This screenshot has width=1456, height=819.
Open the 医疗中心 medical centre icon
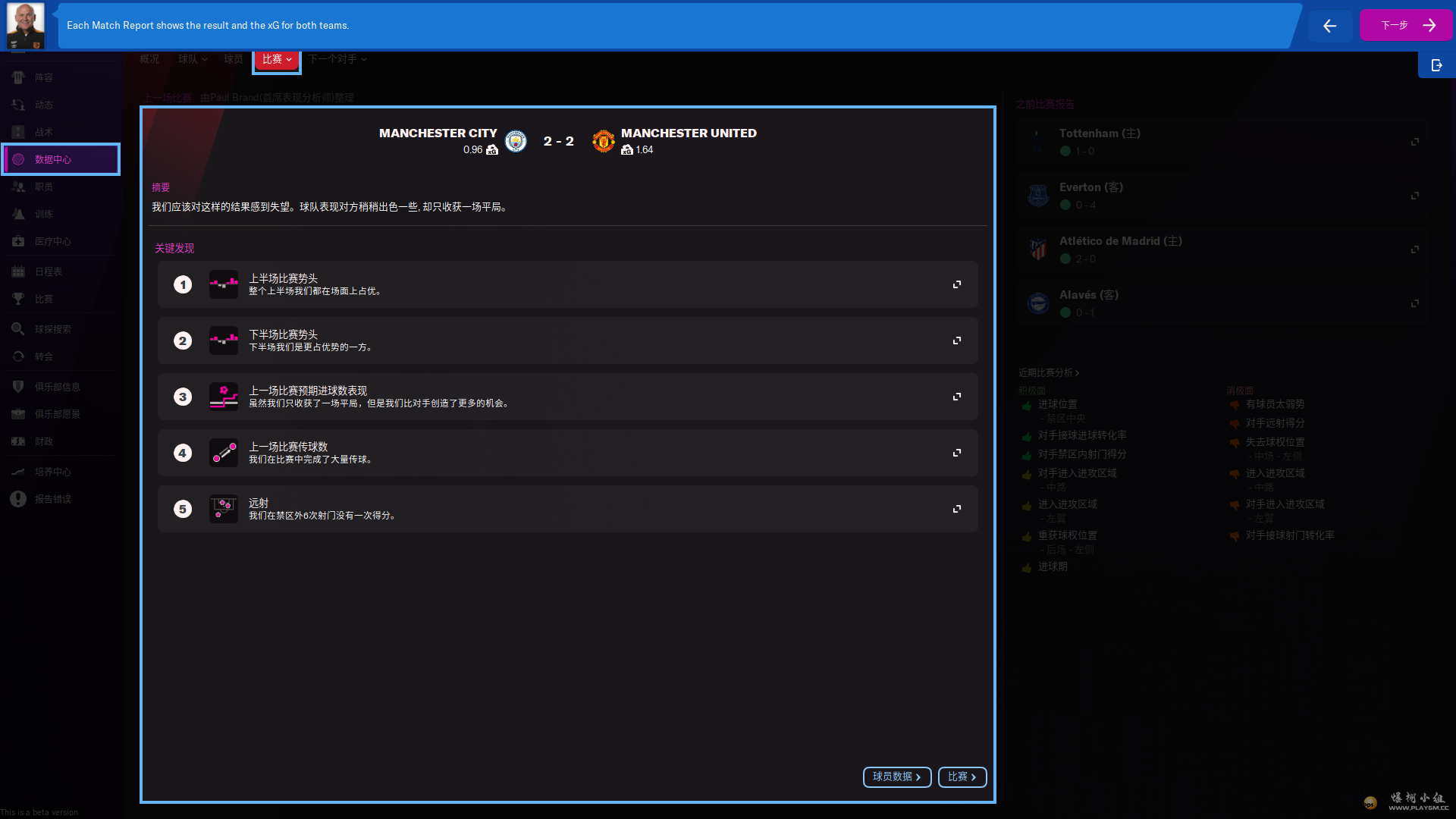[18, 241]
